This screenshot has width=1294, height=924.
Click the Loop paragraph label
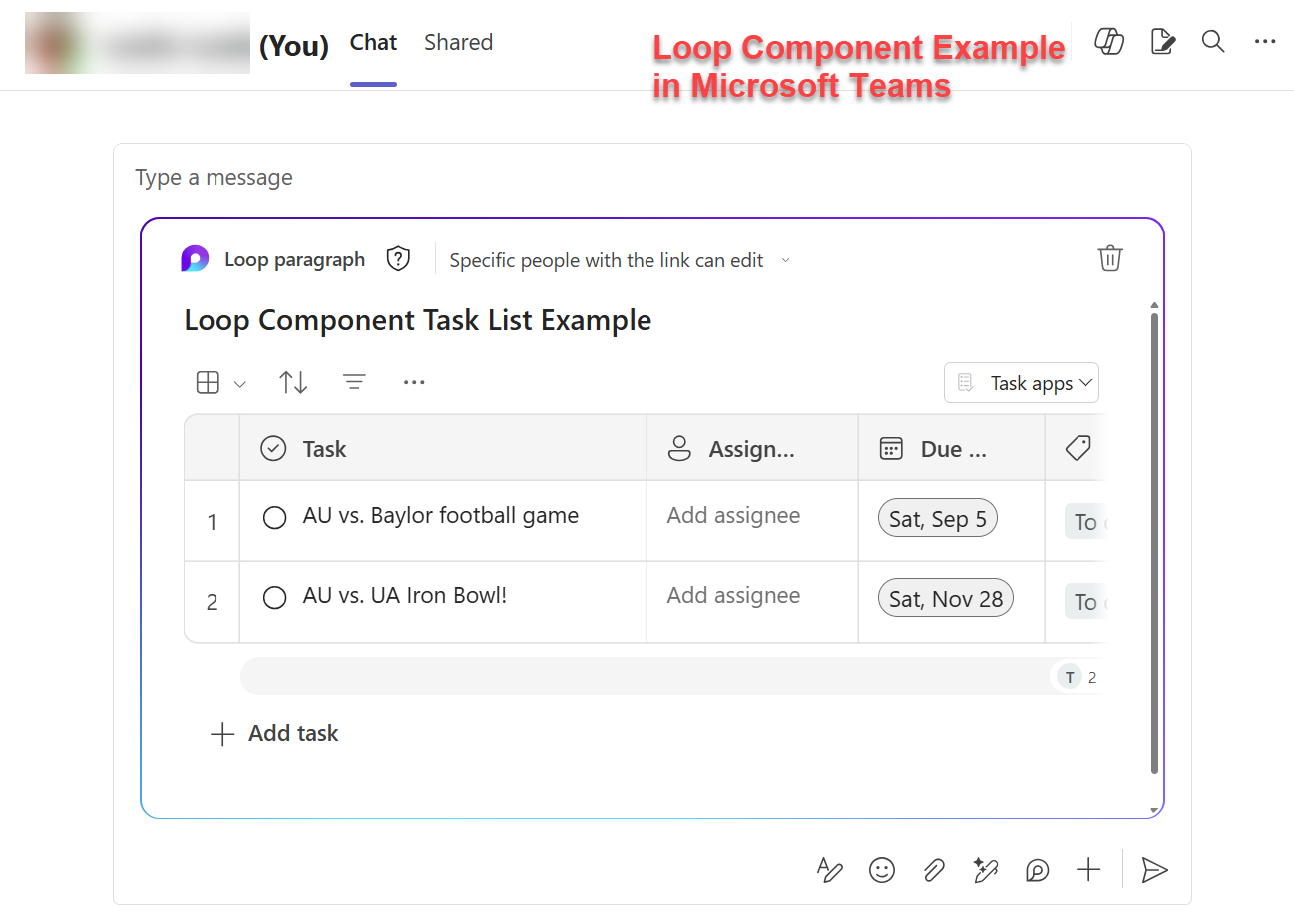[294, 259]
